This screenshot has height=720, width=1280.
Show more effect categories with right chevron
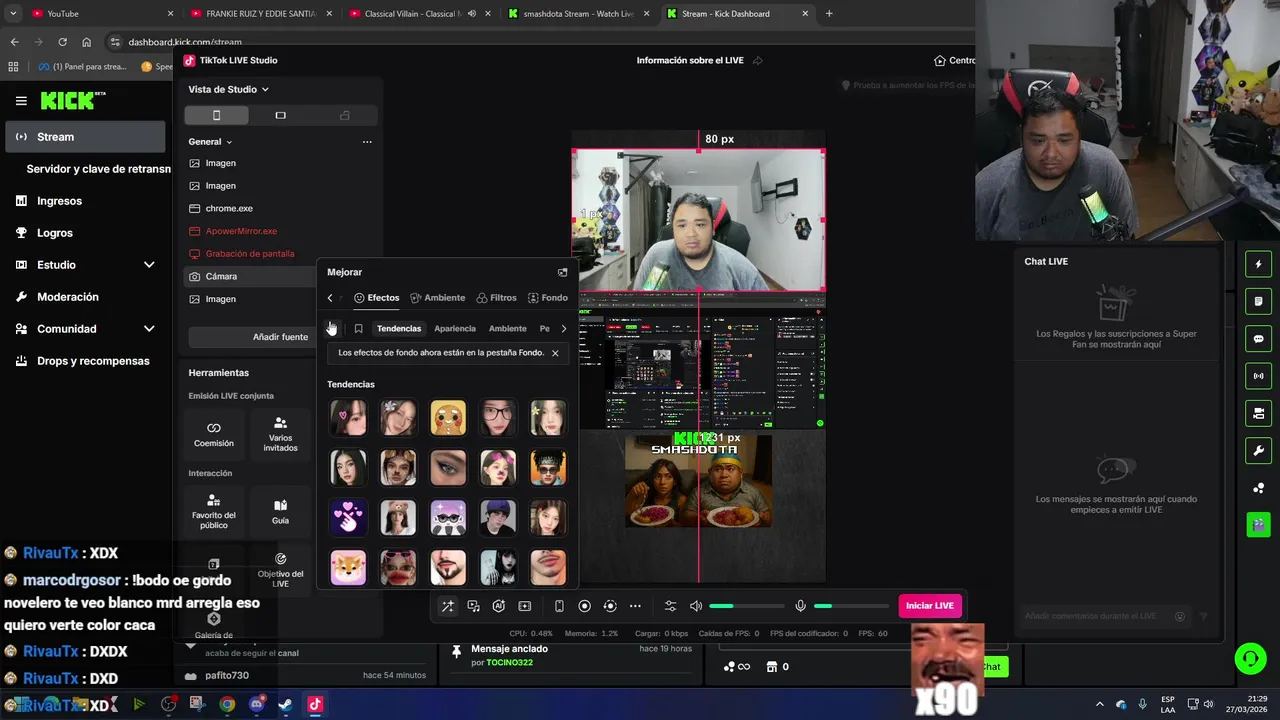pos(564,329)
